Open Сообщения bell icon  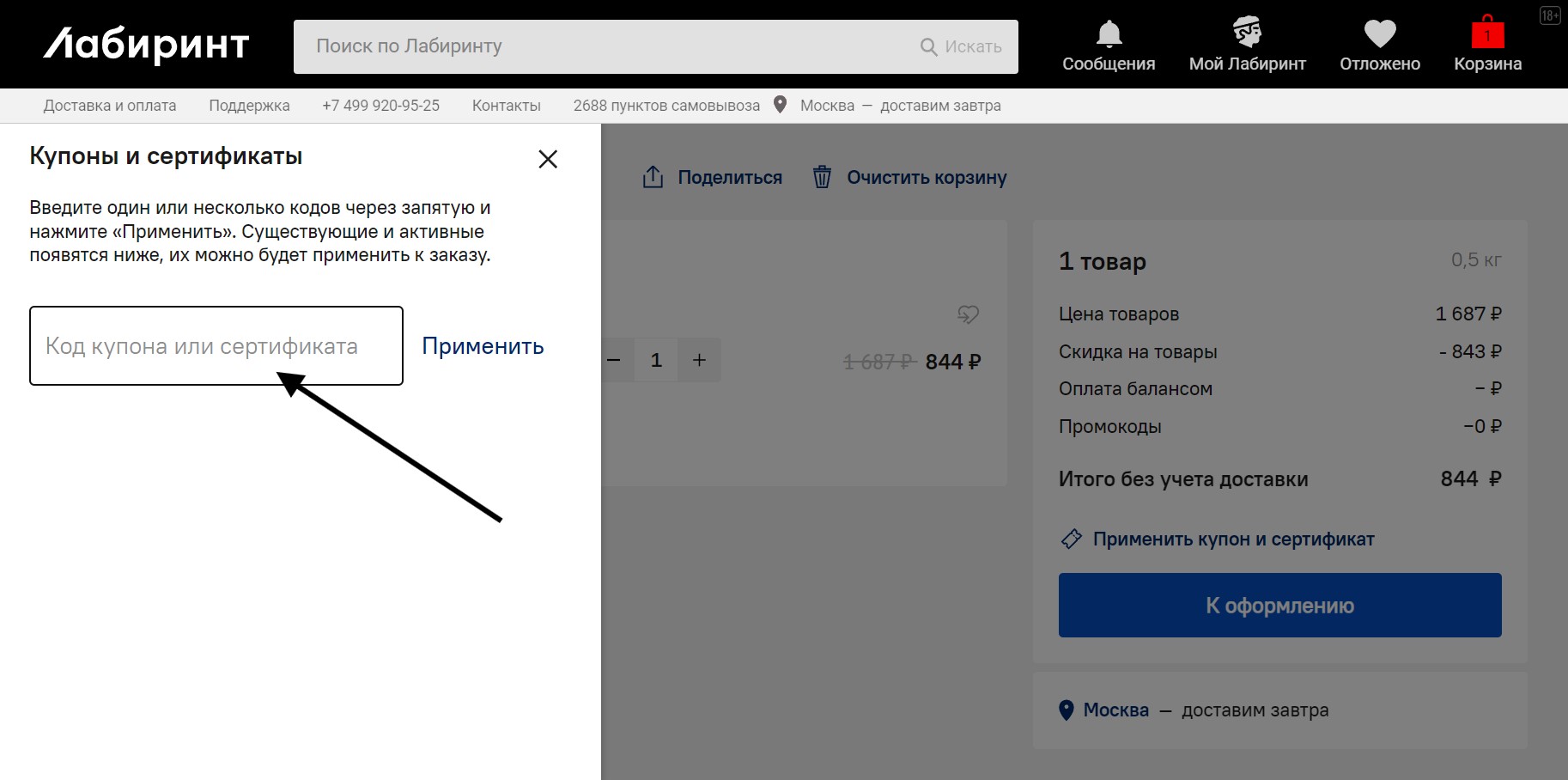click(1109, 34)
